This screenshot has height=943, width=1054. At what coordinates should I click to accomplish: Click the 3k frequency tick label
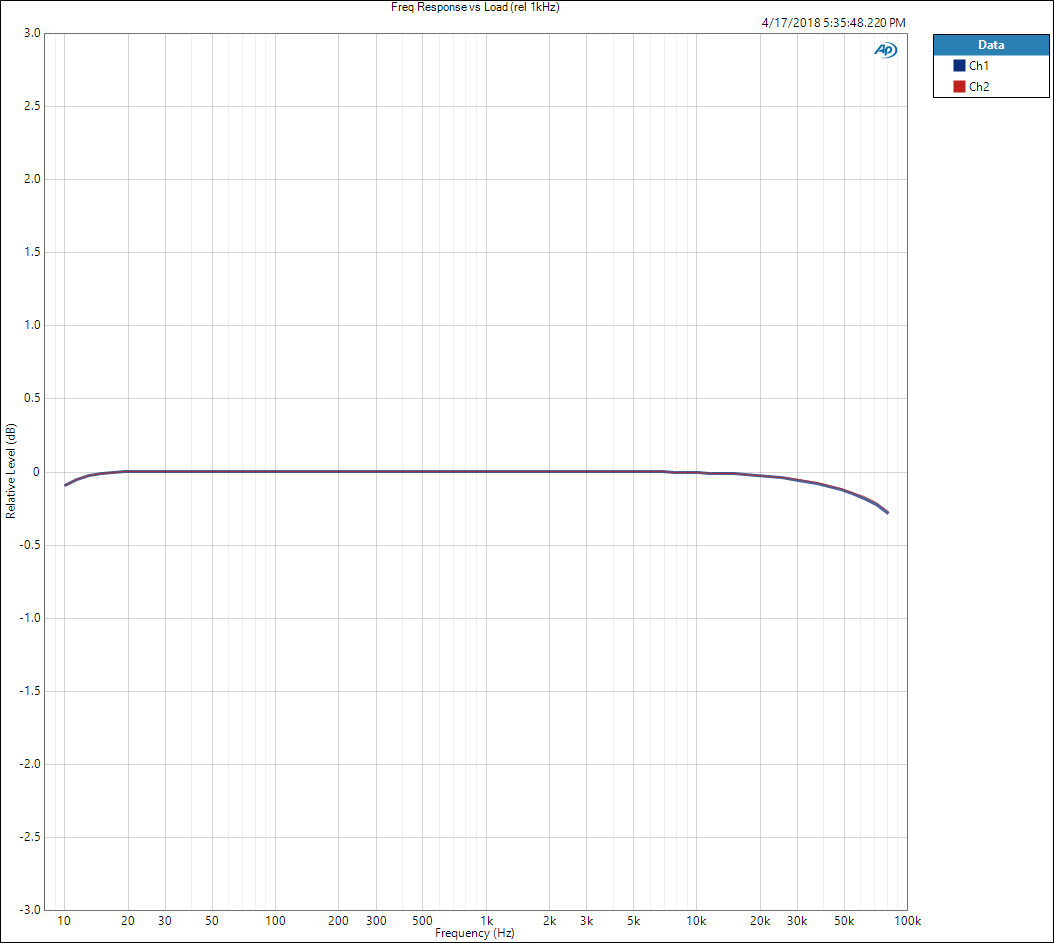point(586,921)
